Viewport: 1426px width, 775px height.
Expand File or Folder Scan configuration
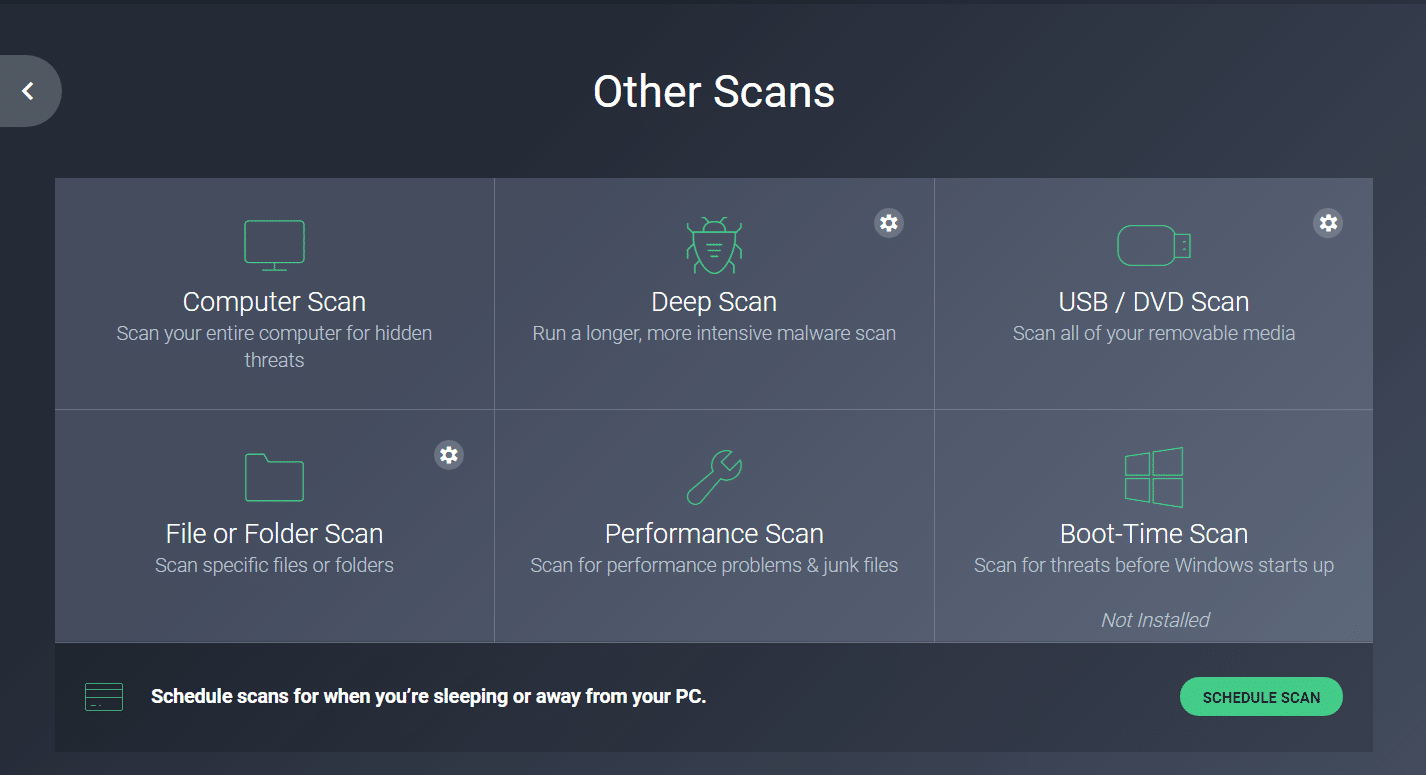[448, 455]
